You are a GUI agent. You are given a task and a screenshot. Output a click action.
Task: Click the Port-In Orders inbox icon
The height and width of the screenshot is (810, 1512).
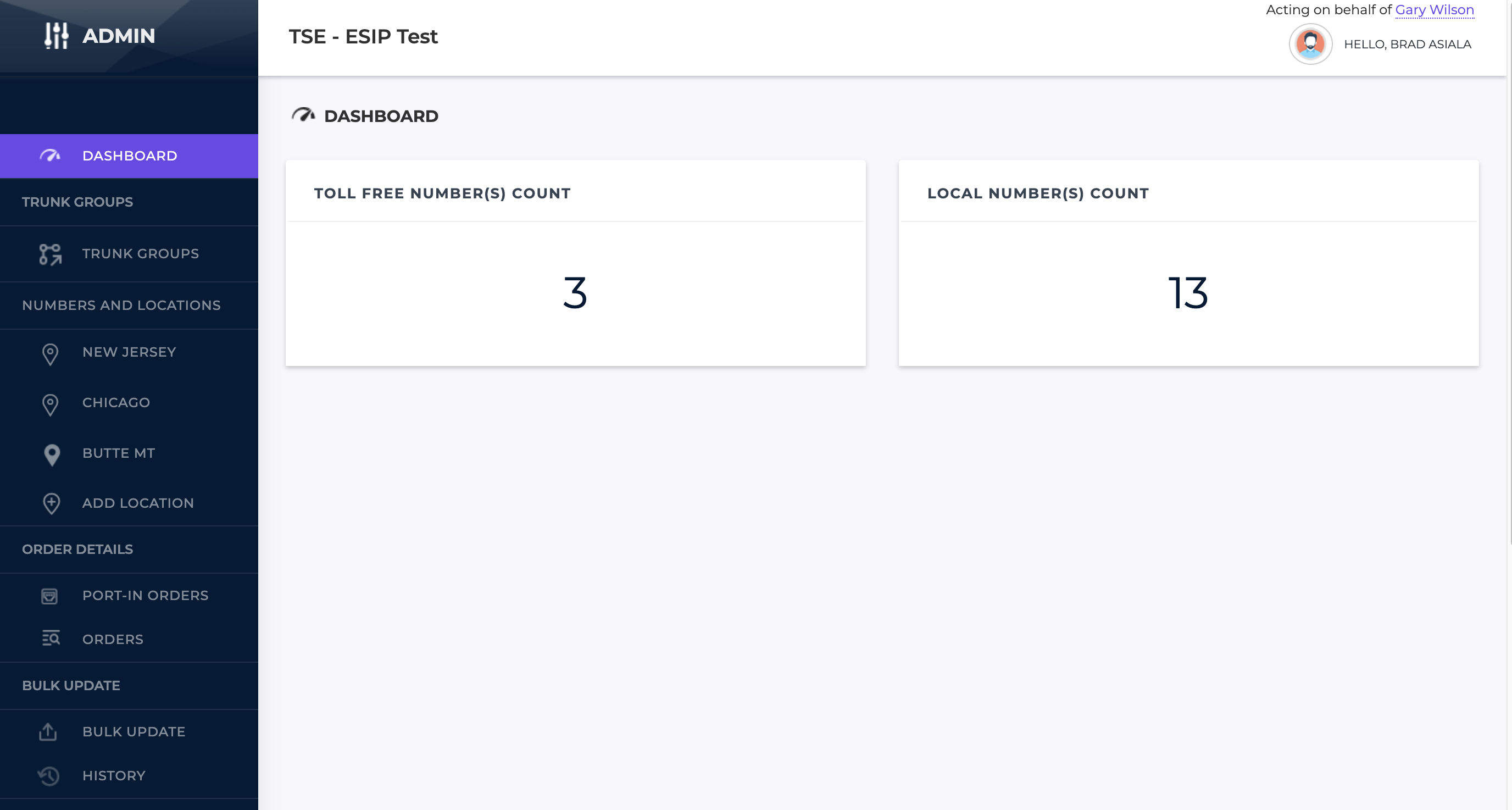tap(49, 596)
